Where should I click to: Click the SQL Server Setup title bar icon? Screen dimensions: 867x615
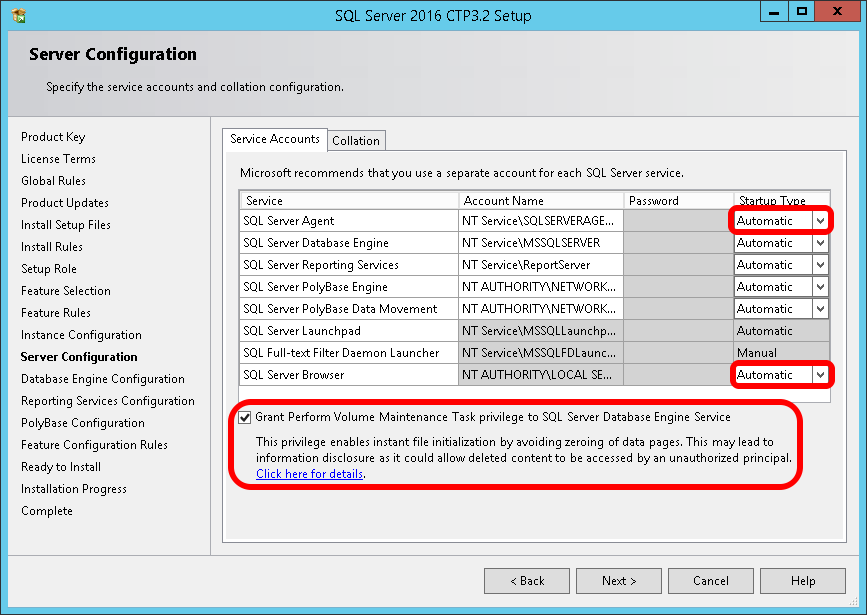tap(19, 15)
